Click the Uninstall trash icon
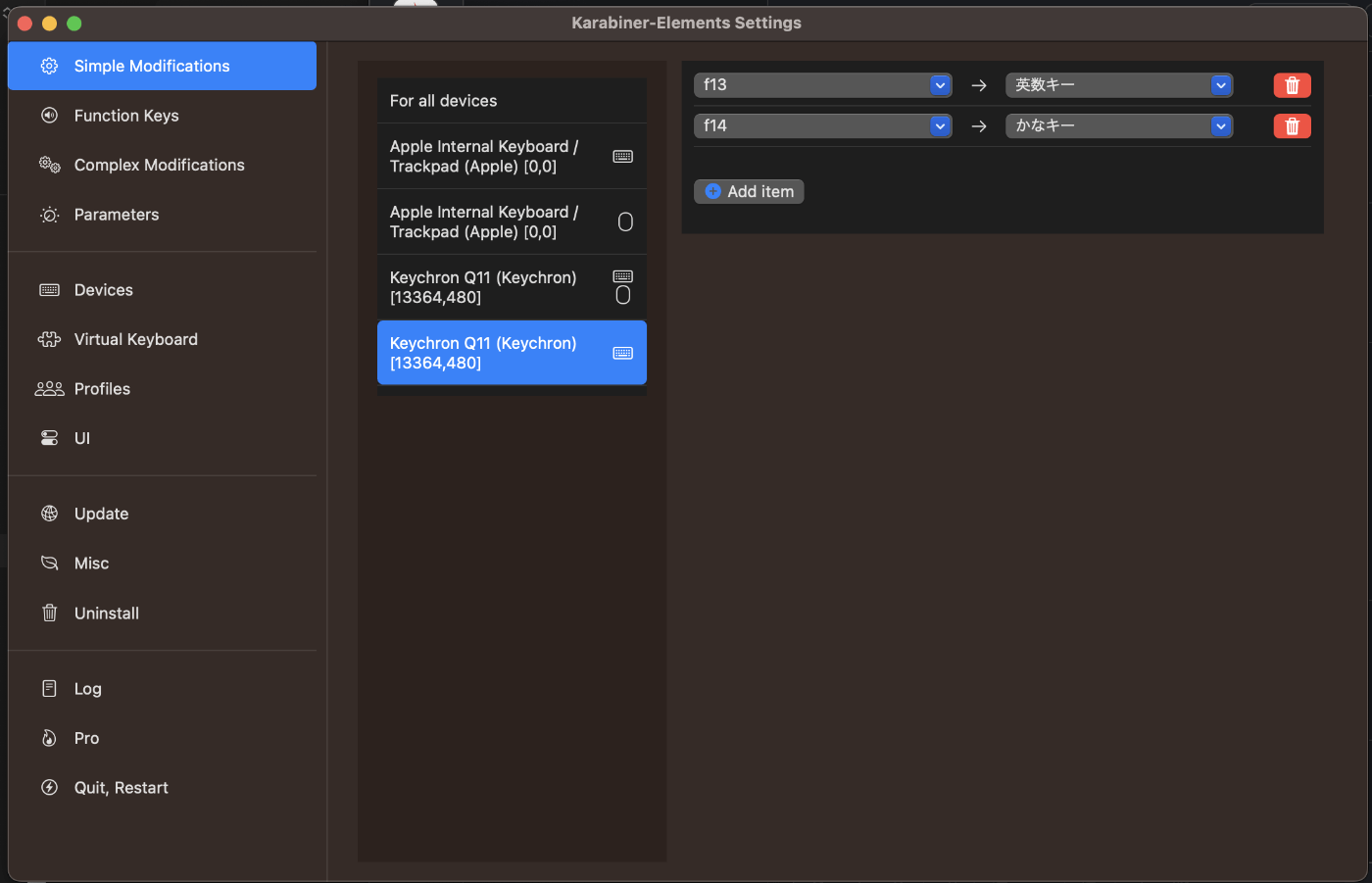 49,613
